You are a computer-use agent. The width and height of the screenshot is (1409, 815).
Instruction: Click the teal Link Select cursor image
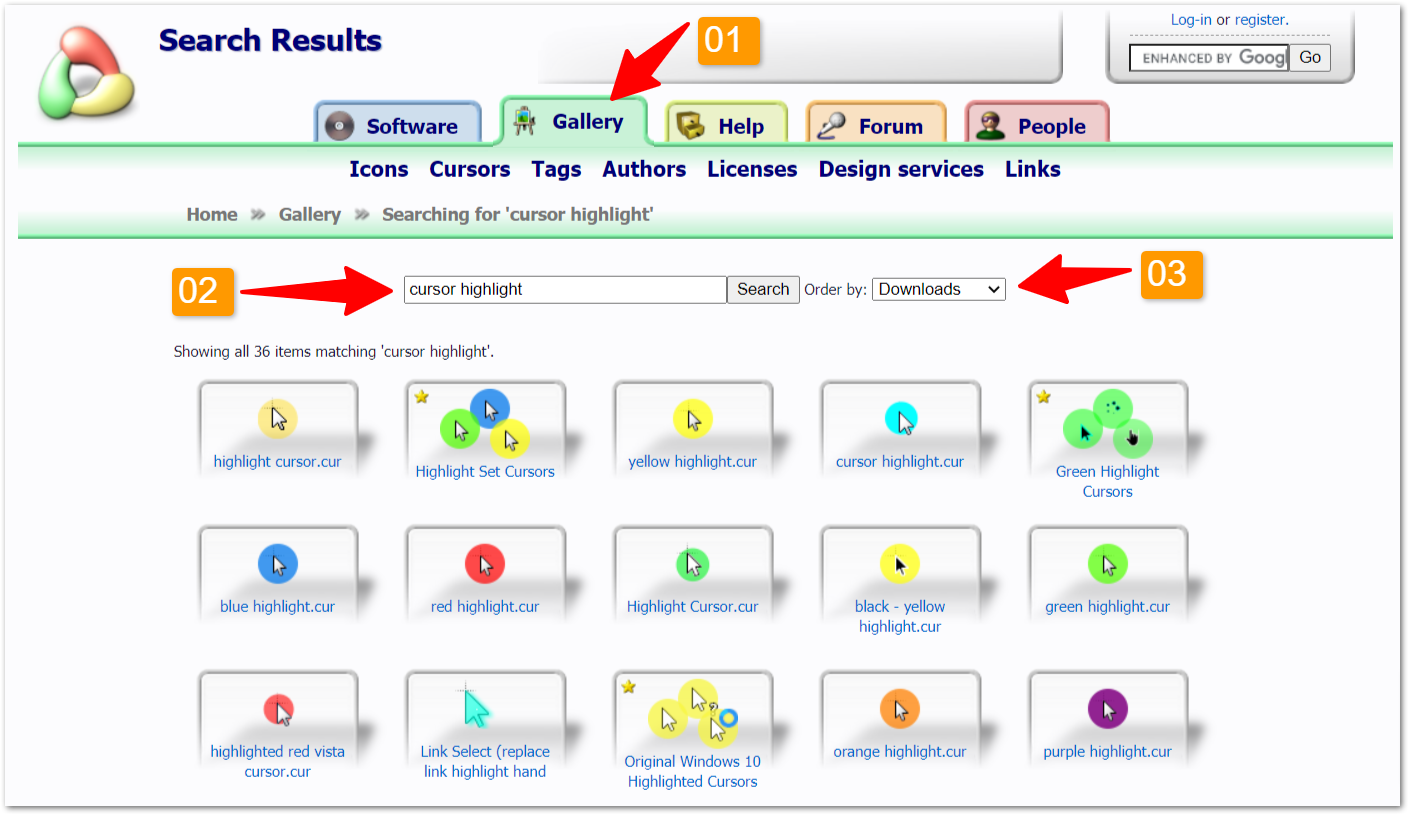[477, 708]
